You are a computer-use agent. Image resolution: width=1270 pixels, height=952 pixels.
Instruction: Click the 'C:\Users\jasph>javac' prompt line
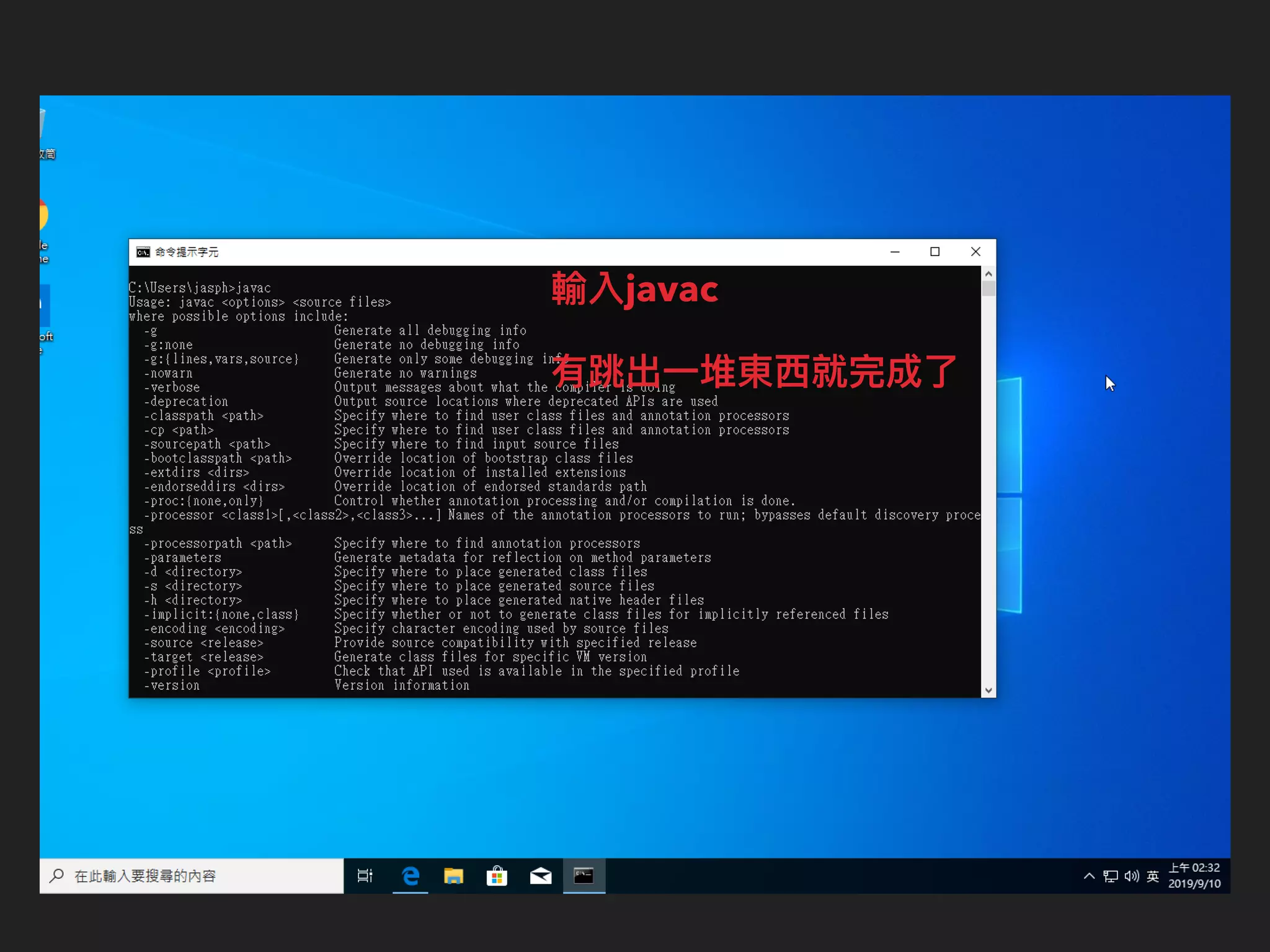click(x=200, y=288)
